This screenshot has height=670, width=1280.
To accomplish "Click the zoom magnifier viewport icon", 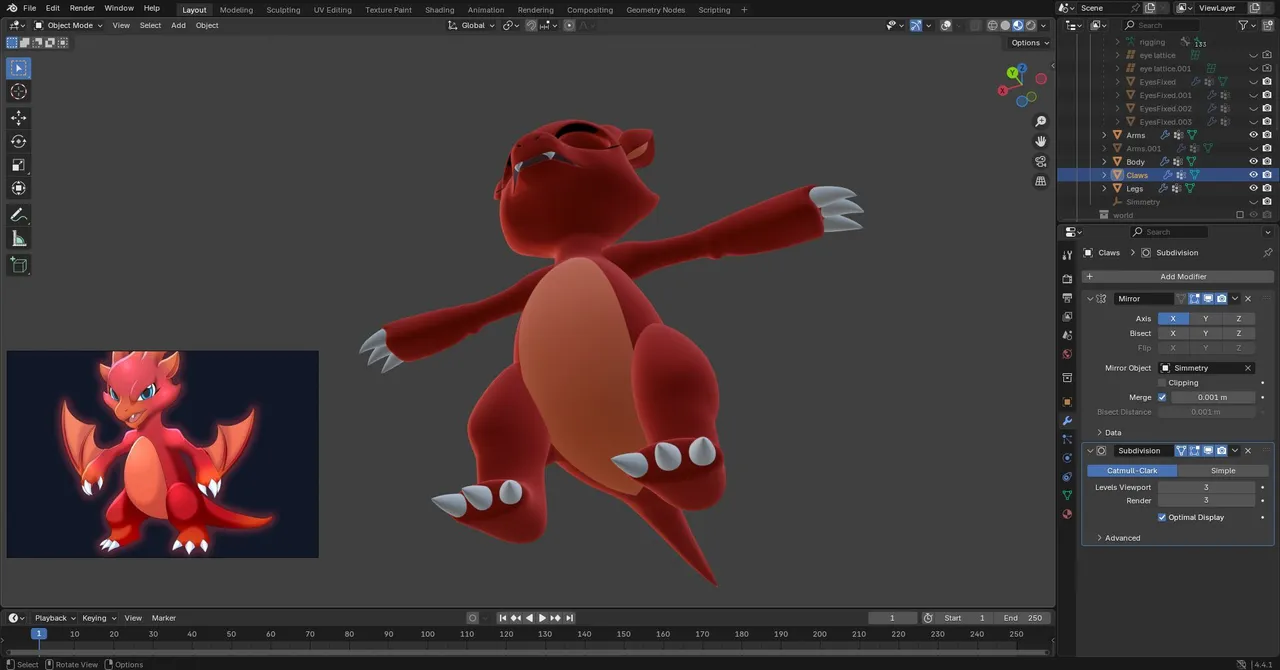I will coord(1041,122).
